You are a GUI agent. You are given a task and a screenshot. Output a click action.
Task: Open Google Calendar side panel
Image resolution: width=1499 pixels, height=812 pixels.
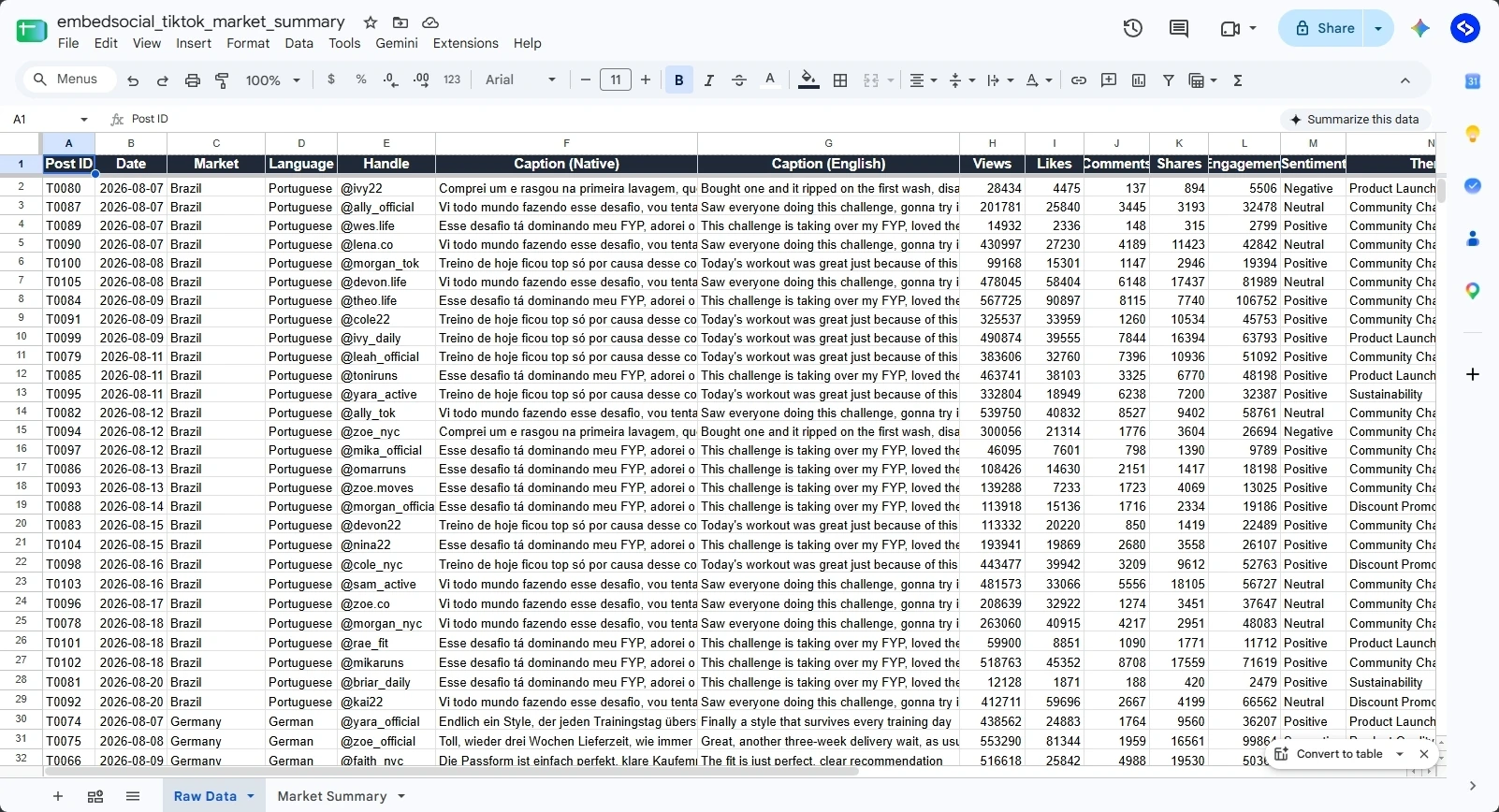click(1473, 81)
